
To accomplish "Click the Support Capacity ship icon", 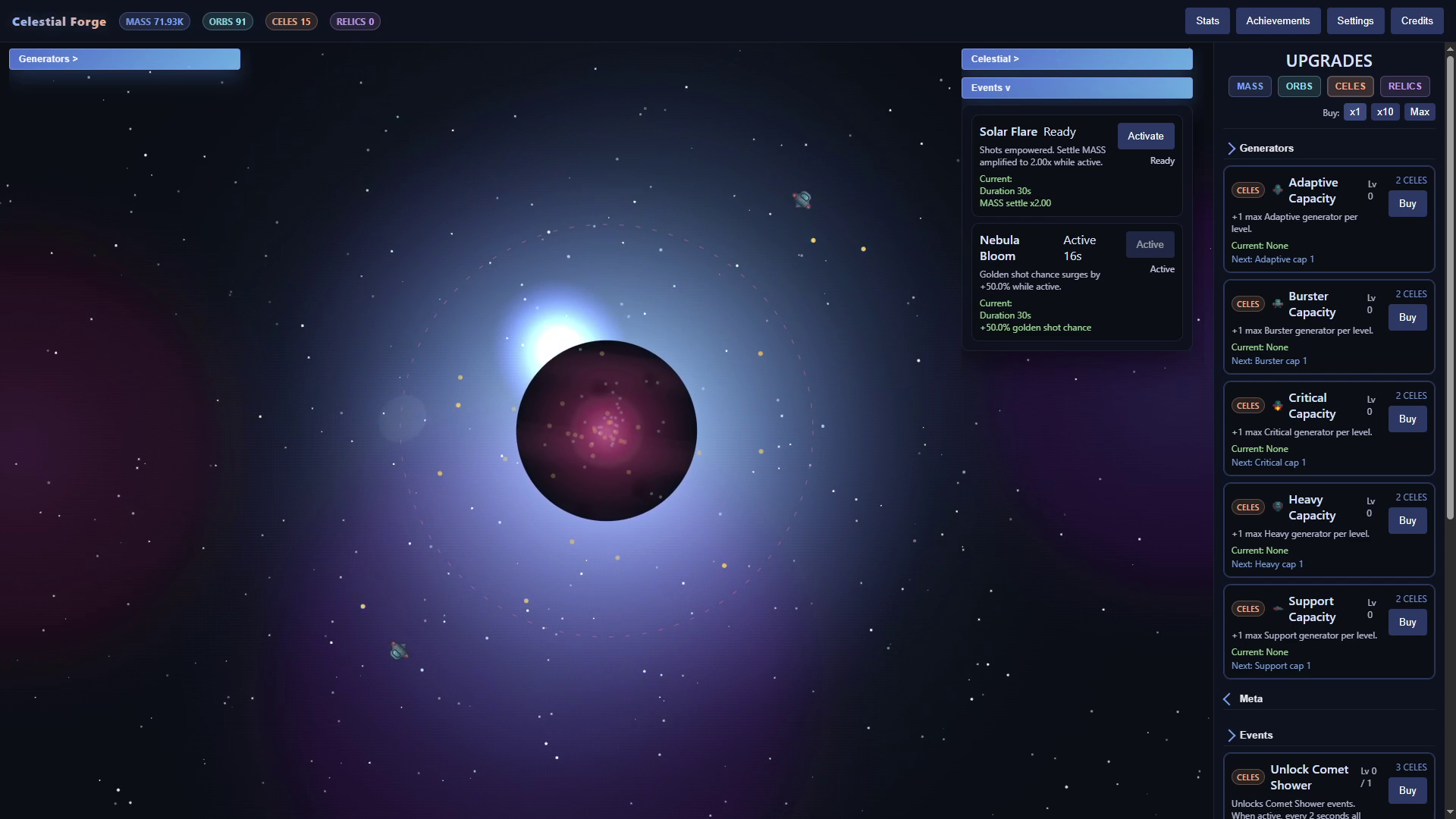I will (x=1278, y=609).
